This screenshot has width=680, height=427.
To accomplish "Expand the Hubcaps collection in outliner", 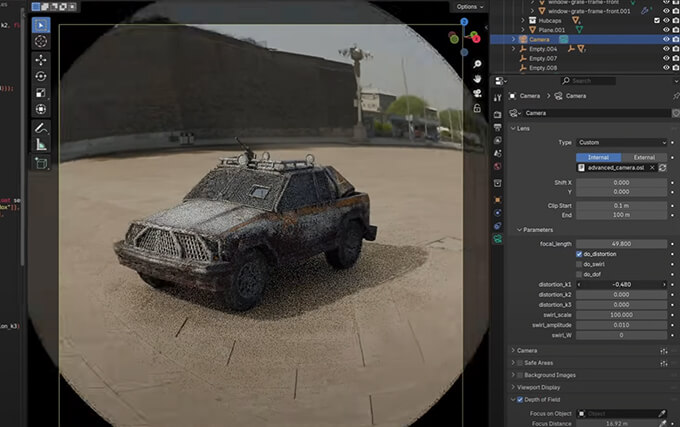I will [x=523, y=20].
